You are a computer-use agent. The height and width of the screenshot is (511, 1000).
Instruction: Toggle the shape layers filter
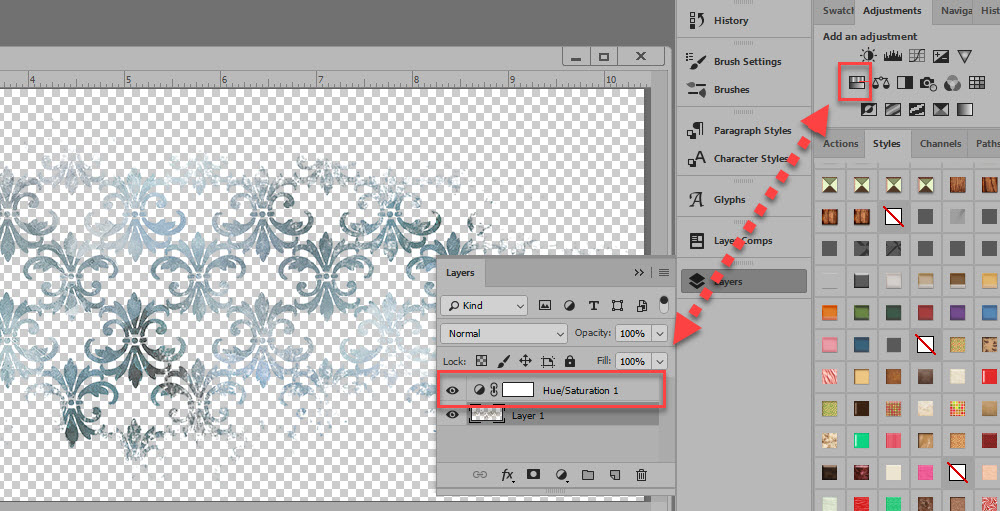point(617,306)
